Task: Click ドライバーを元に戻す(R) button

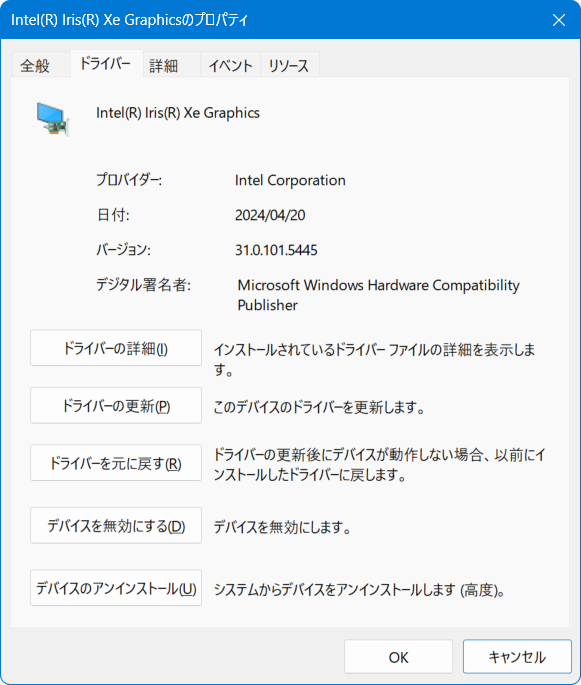Action: pos(116,463)
